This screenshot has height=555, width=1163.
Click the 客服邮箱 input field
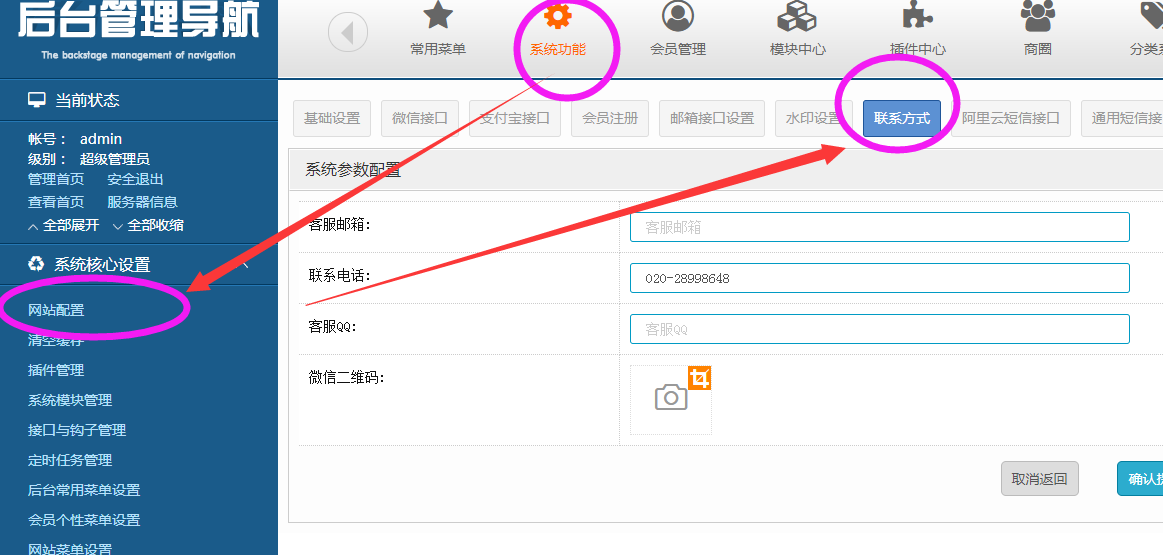coord(880,227)
